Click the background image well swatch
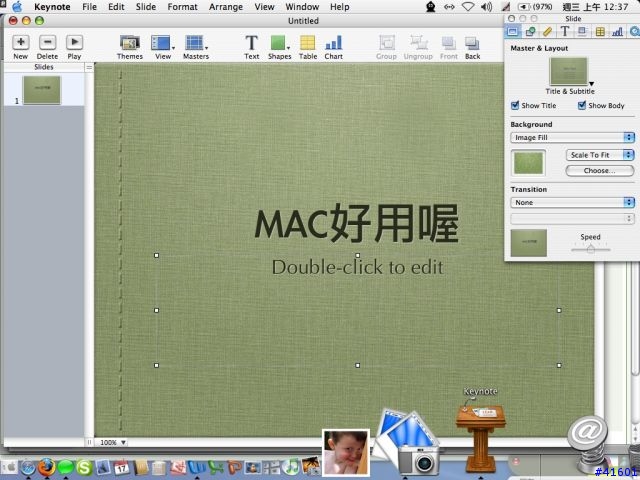 point(529,163)
